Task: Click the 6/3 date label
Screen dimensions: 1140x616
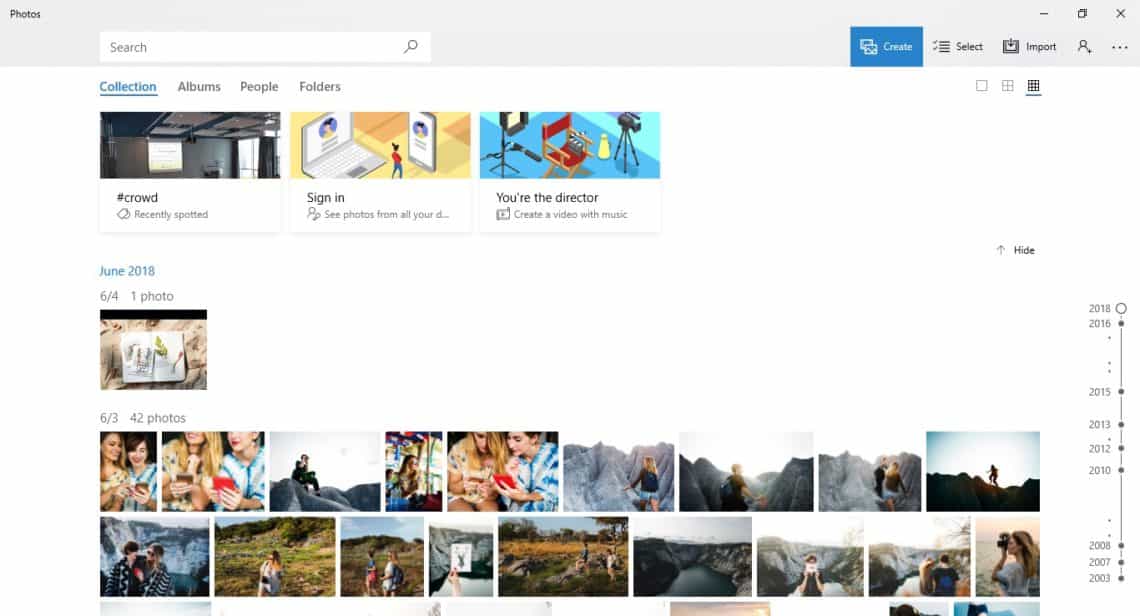Action: point(109,418)
